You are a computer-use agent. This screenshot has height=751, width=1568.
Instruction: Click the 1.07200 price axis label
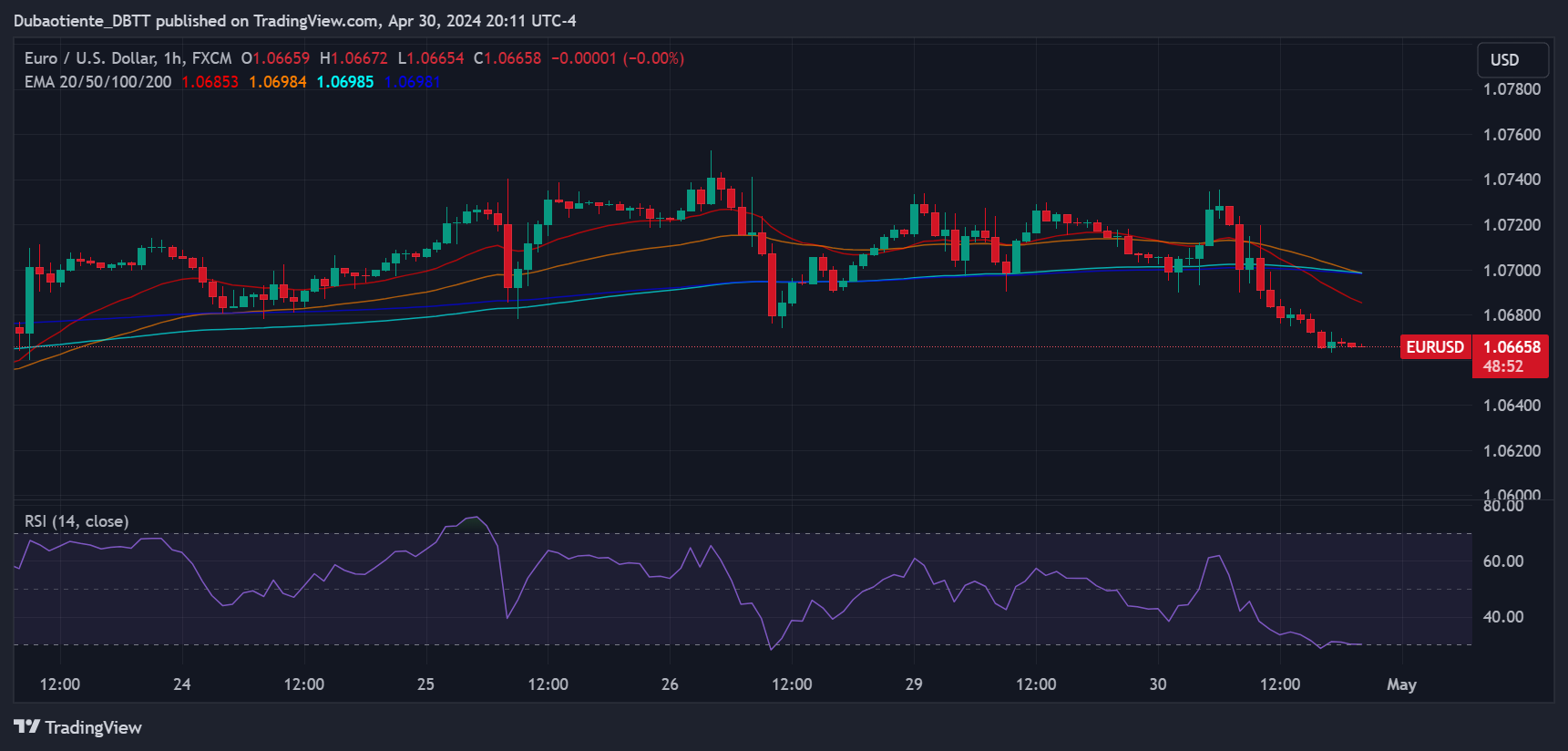[x=1512, y=225]
